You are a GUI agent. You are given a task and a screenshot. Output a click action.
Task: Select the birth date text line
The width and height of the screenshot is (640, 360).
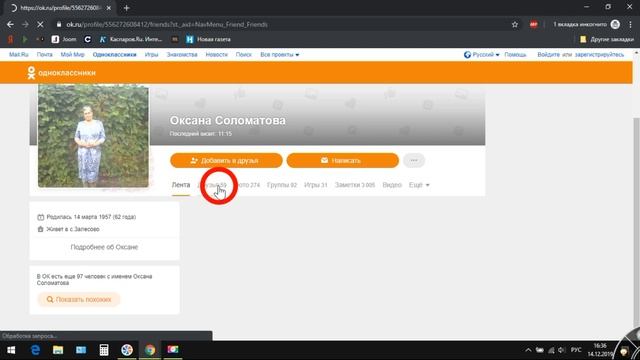pyautogui.click(x=91, y=217)
